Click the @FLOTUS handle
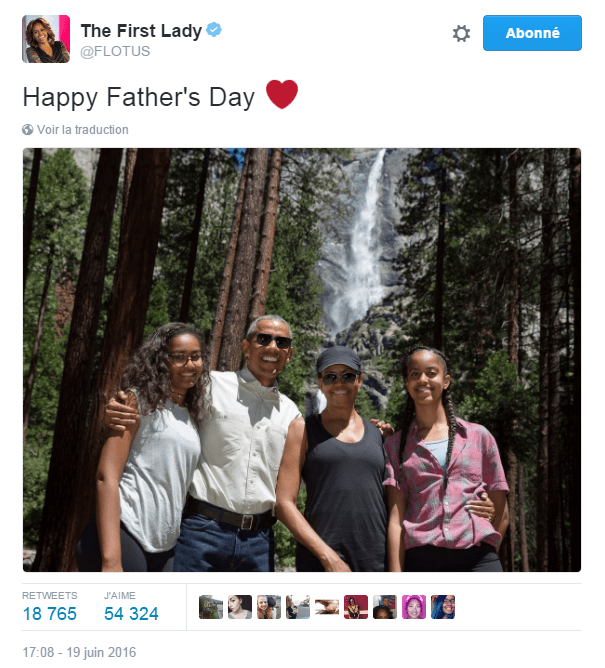 115,52
